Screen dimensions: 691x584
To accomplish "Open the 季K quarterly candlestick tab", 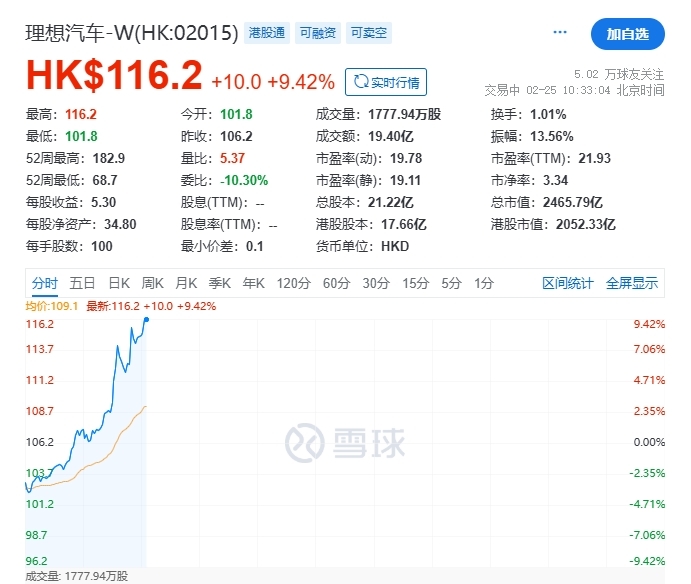I will (220, 283).
